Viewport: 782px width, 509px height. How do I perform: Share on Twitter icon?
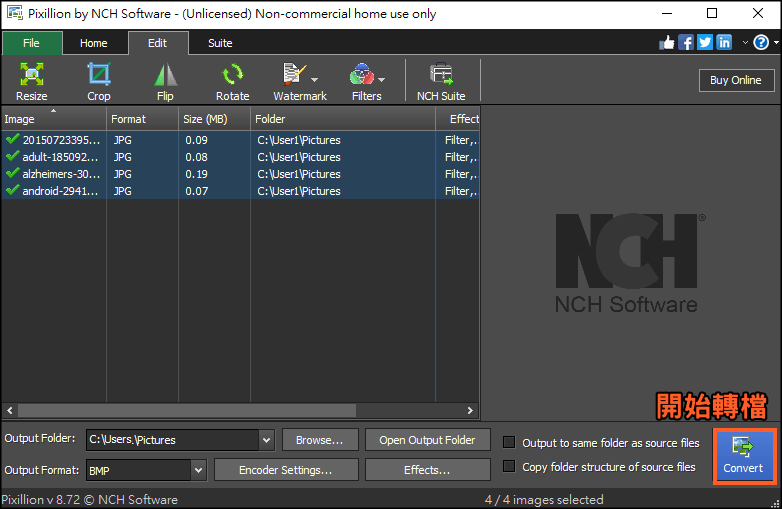click(x=705, y=43)
